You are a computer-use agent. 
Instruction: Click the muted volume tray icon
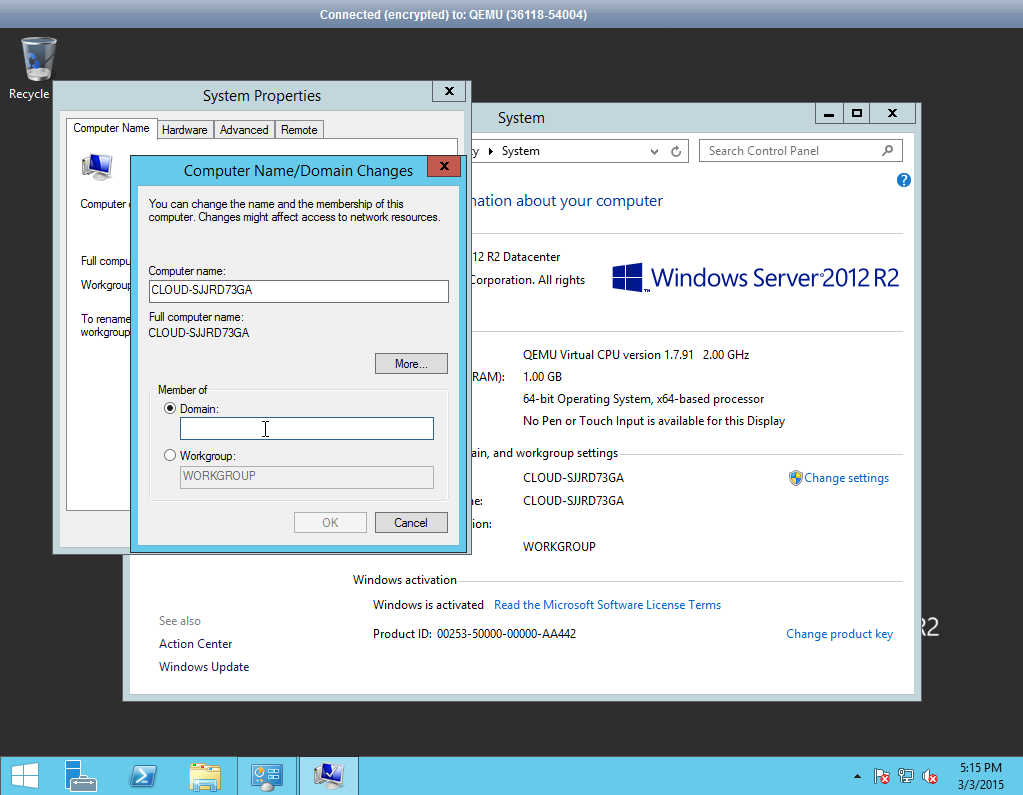coord(928,775)
